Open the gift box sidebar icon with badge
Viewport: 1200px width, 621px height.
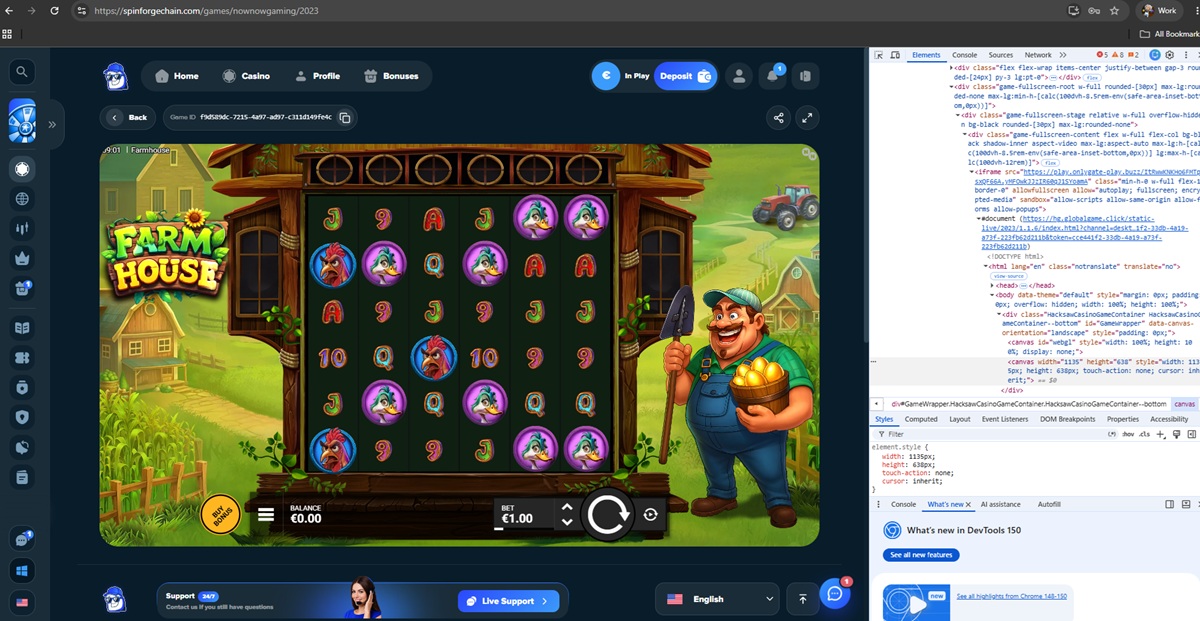tap(22, 288)
